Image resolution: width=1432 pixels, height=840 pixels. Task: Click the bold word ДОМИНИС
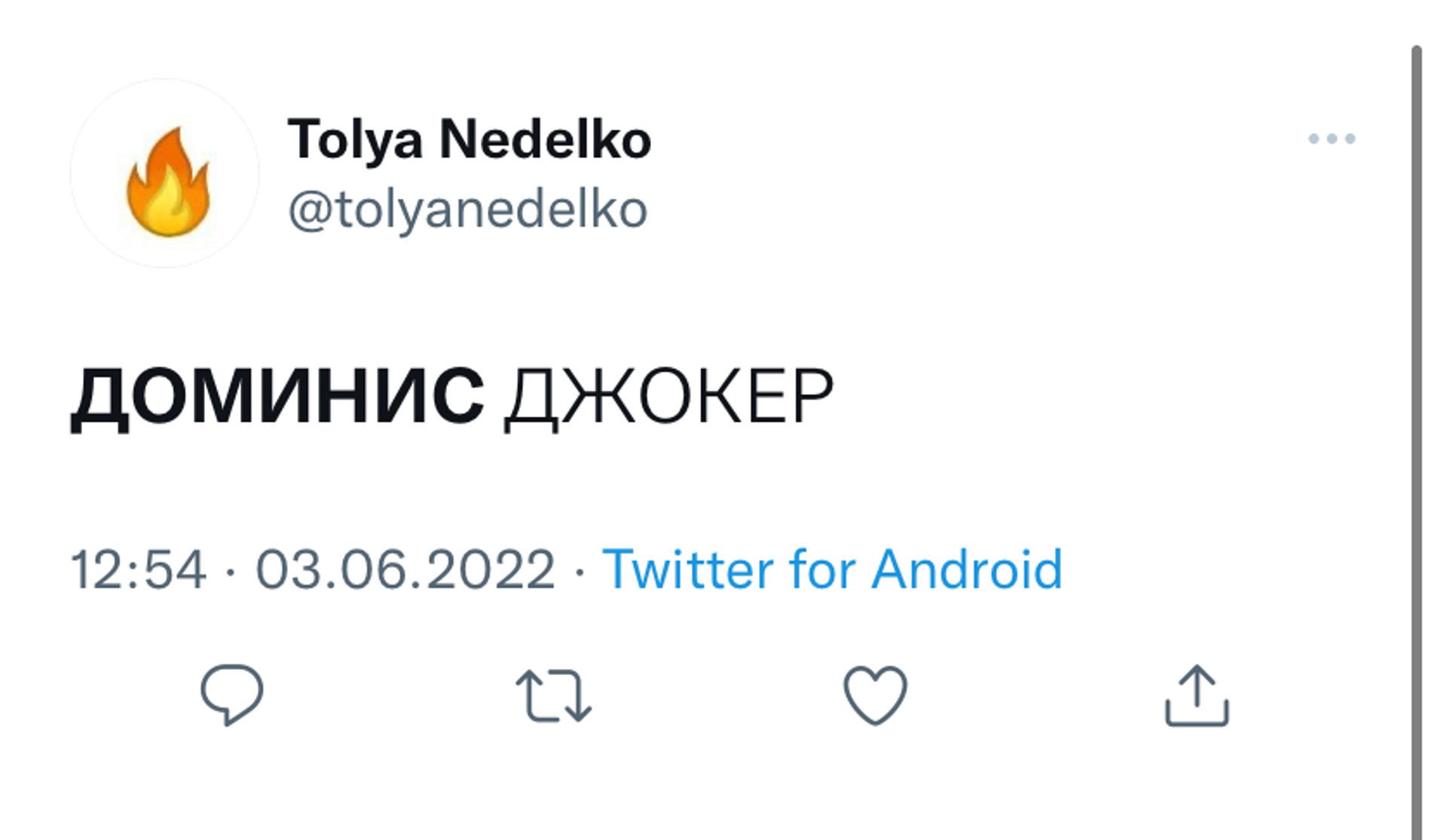pos(277,396)
